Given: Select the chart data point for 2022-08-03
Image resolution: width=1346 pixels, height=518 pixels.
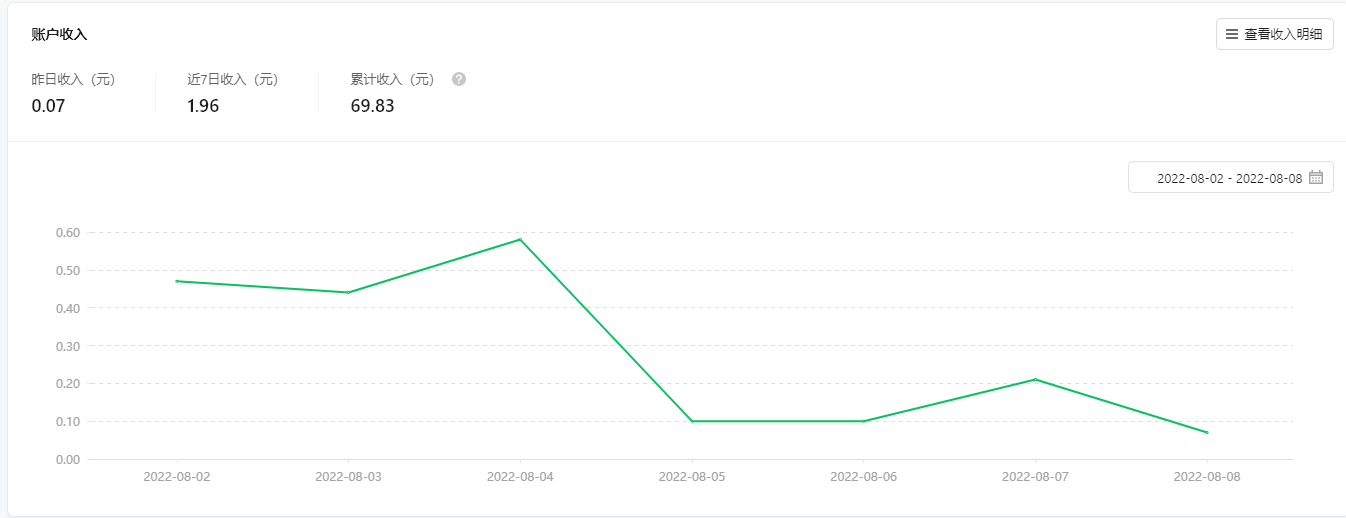Looking at the screenshot, I should 348,292.
